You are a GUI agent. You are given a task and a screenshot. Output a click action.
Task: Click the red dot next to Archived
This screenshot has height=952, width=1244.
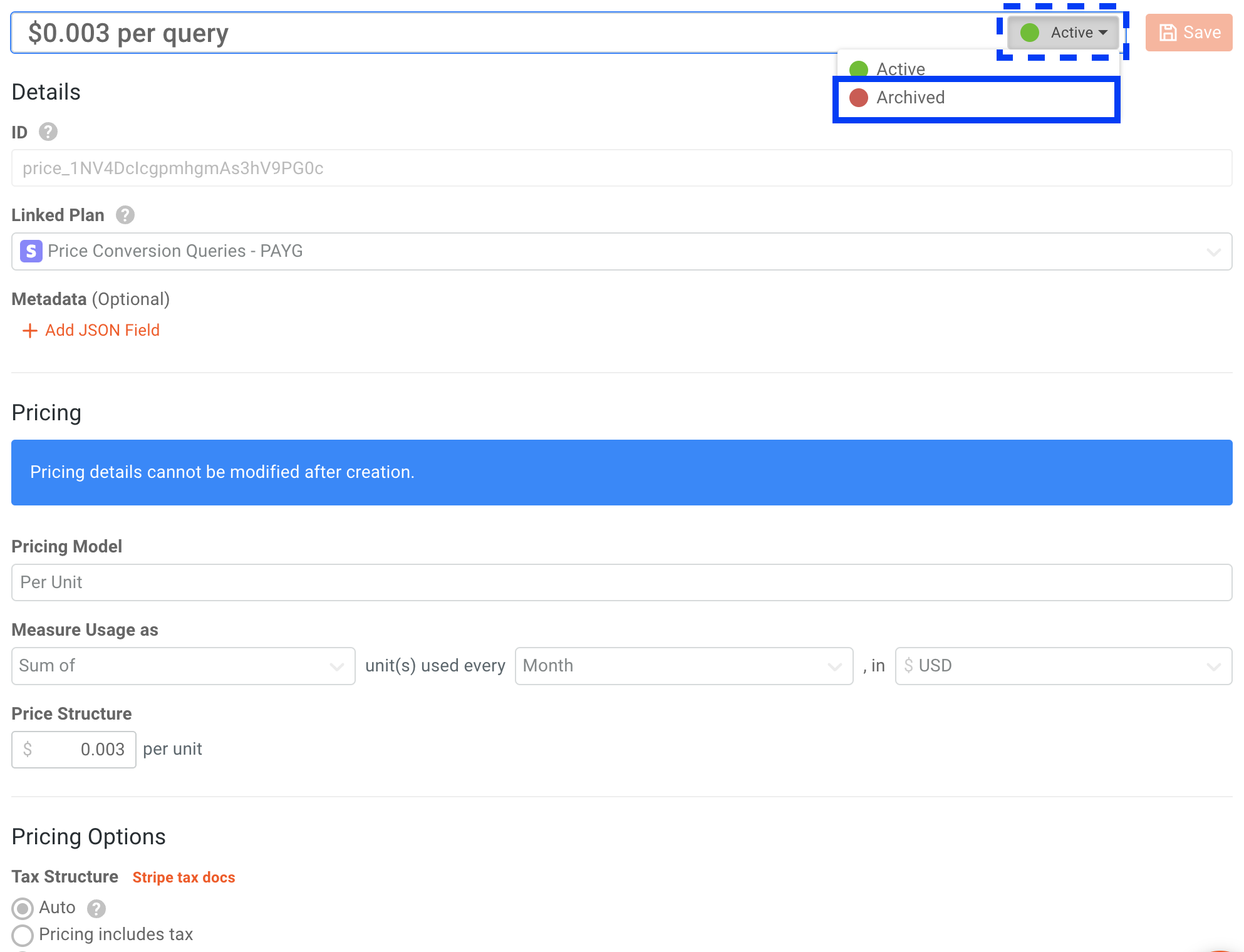[858, 98]
